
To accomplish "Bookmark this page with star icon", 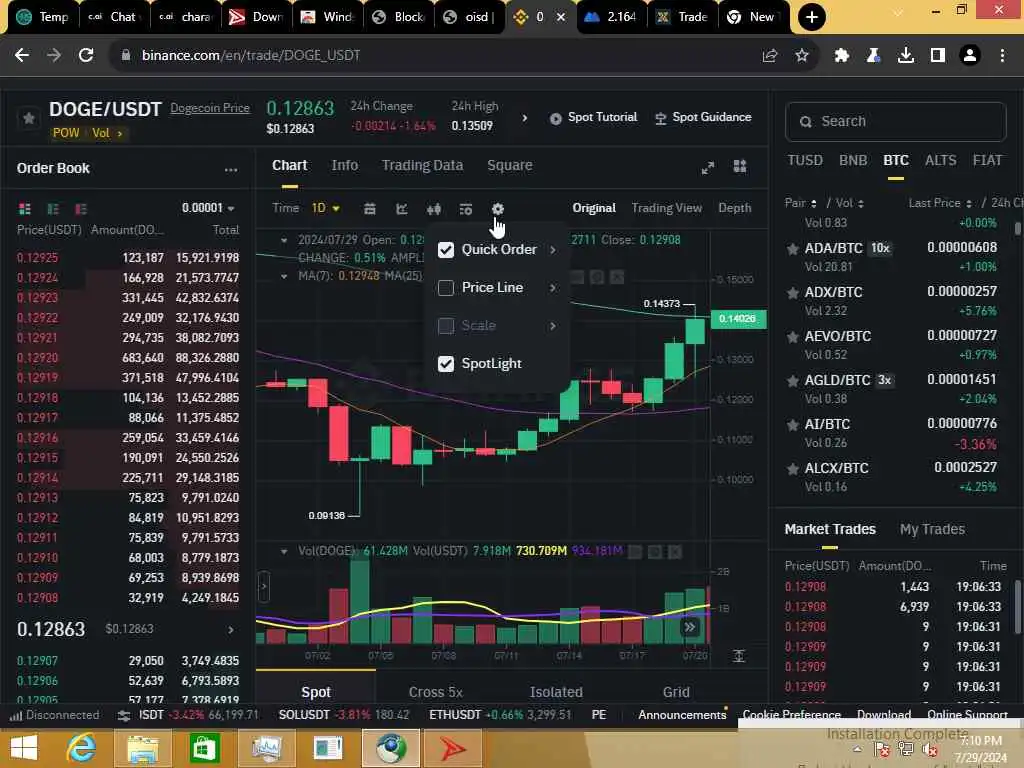I will 802,56.
